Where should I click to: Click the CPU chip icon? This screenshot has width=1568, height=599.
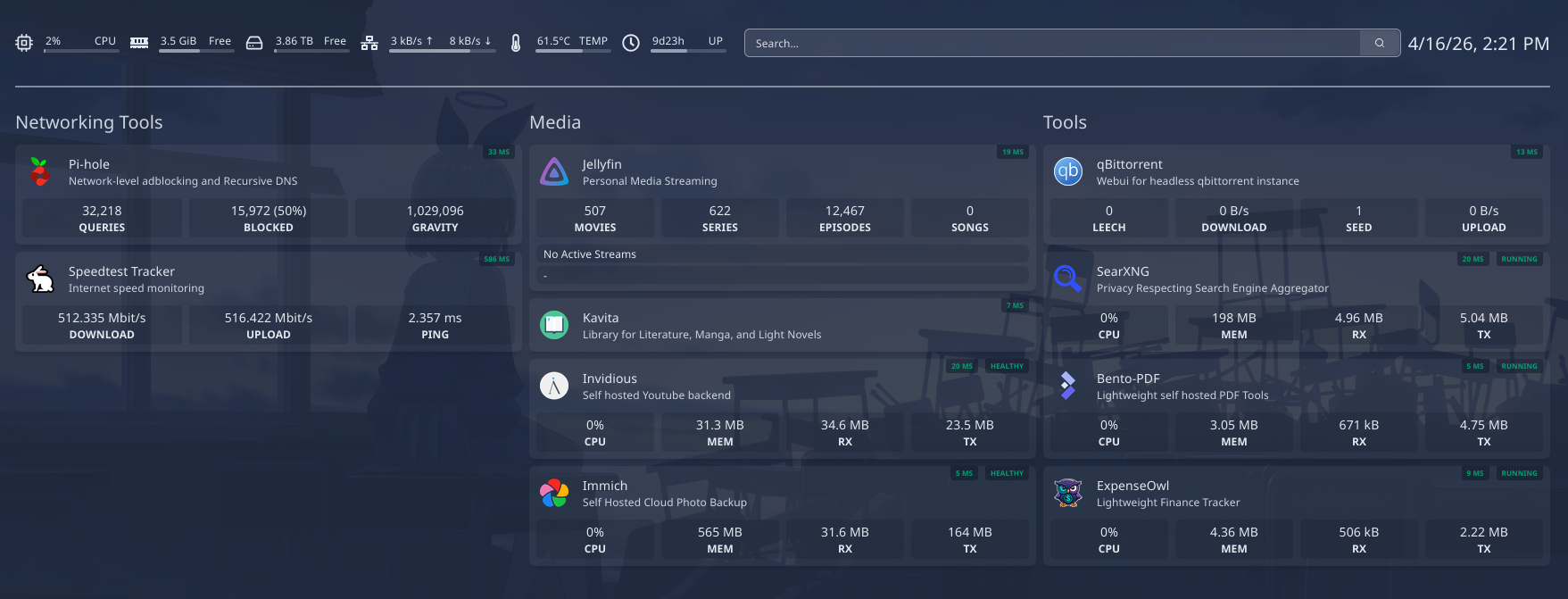pyautogui.click(x=24, y=43)
